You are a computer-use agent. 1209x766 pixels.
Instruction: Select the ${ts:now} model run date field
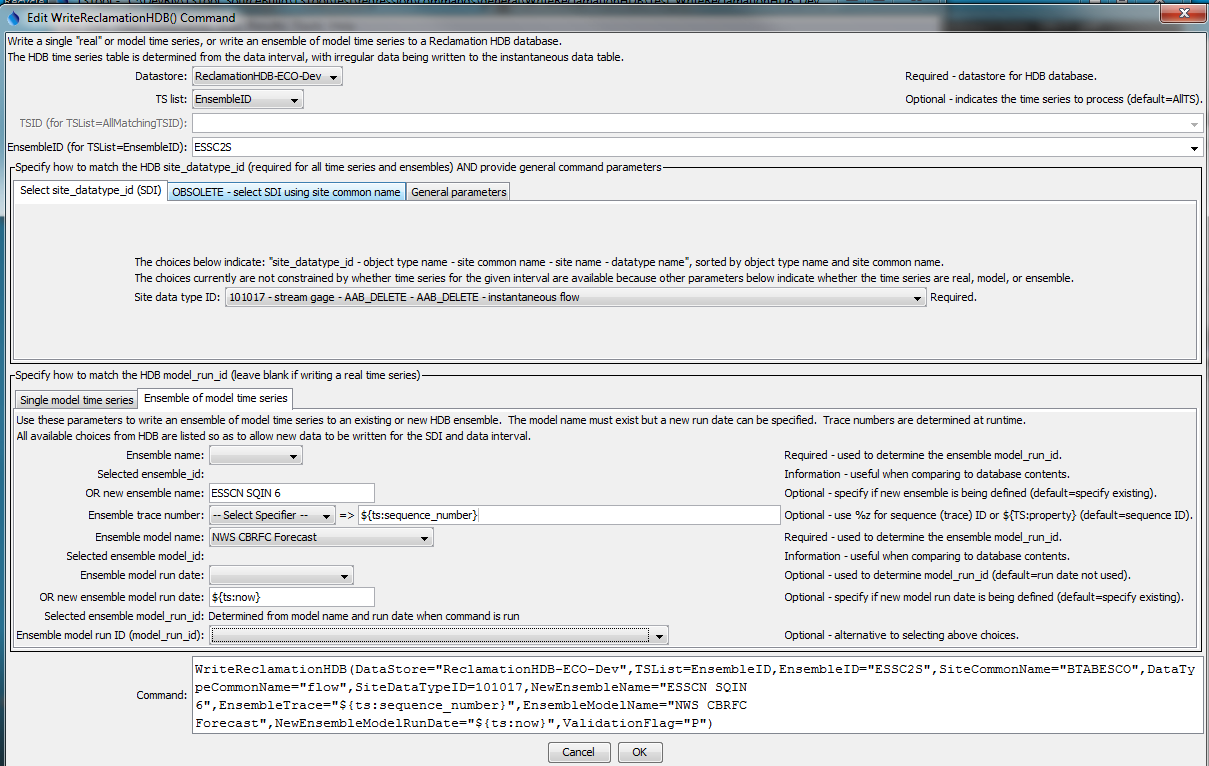tap(290, 596)
